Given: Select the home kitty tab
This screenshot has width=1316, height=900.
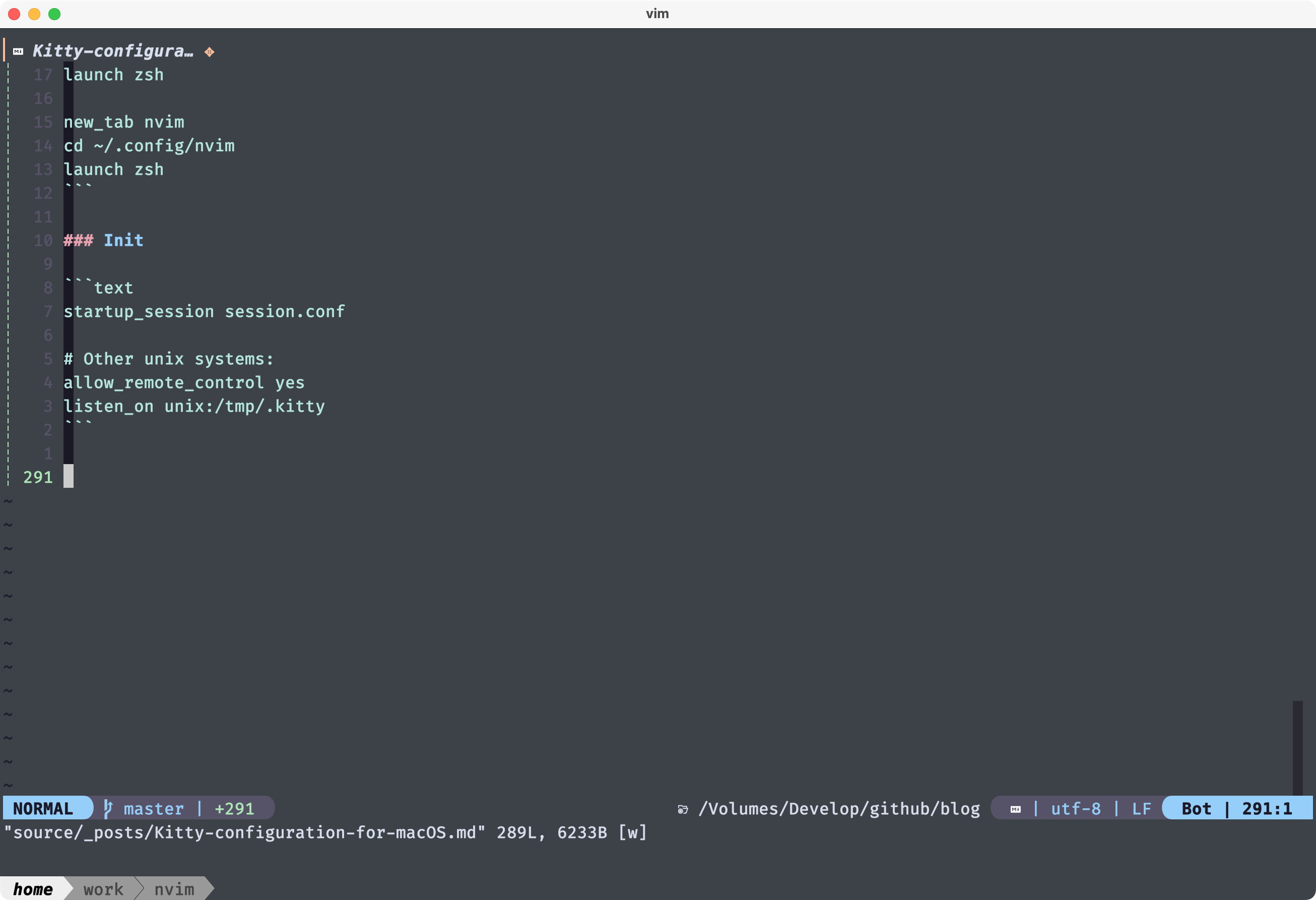Looking at the screenshot, I should point(32,889).
